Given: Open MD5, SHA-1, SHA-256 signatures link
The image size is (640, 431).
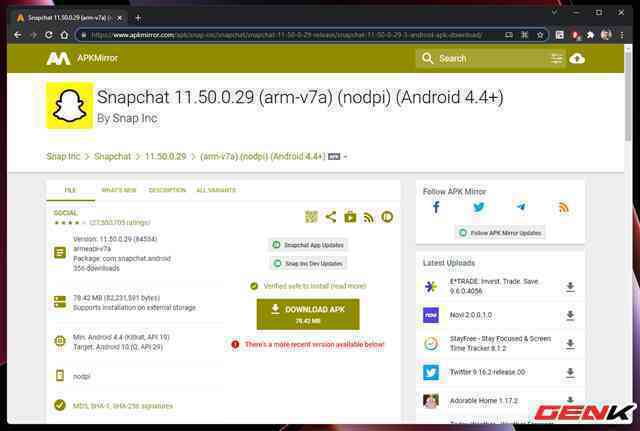Looking at the screenshot, I should pyautogui.click(x=123, y=406).
